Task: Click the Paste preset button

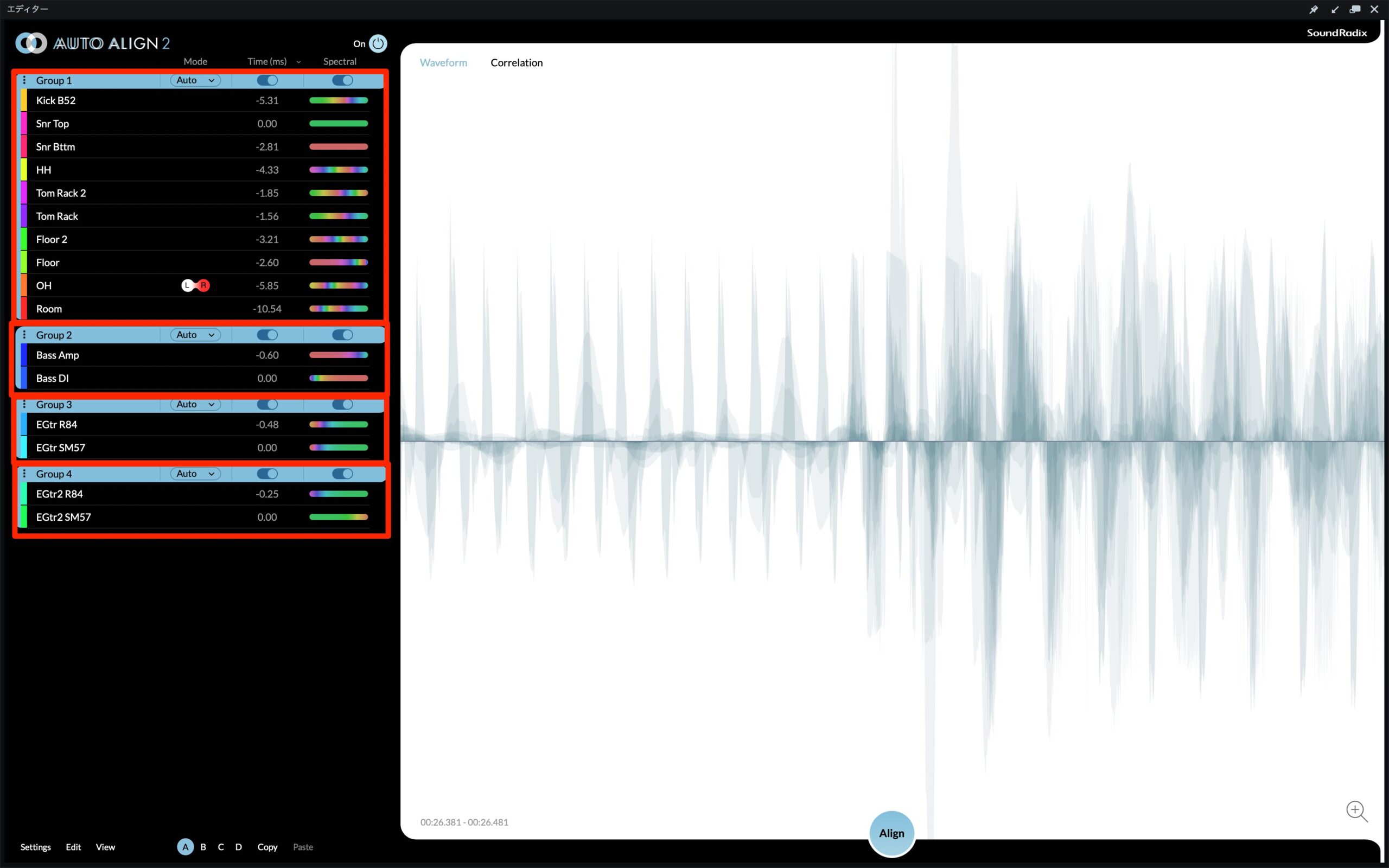Action: 303,847
